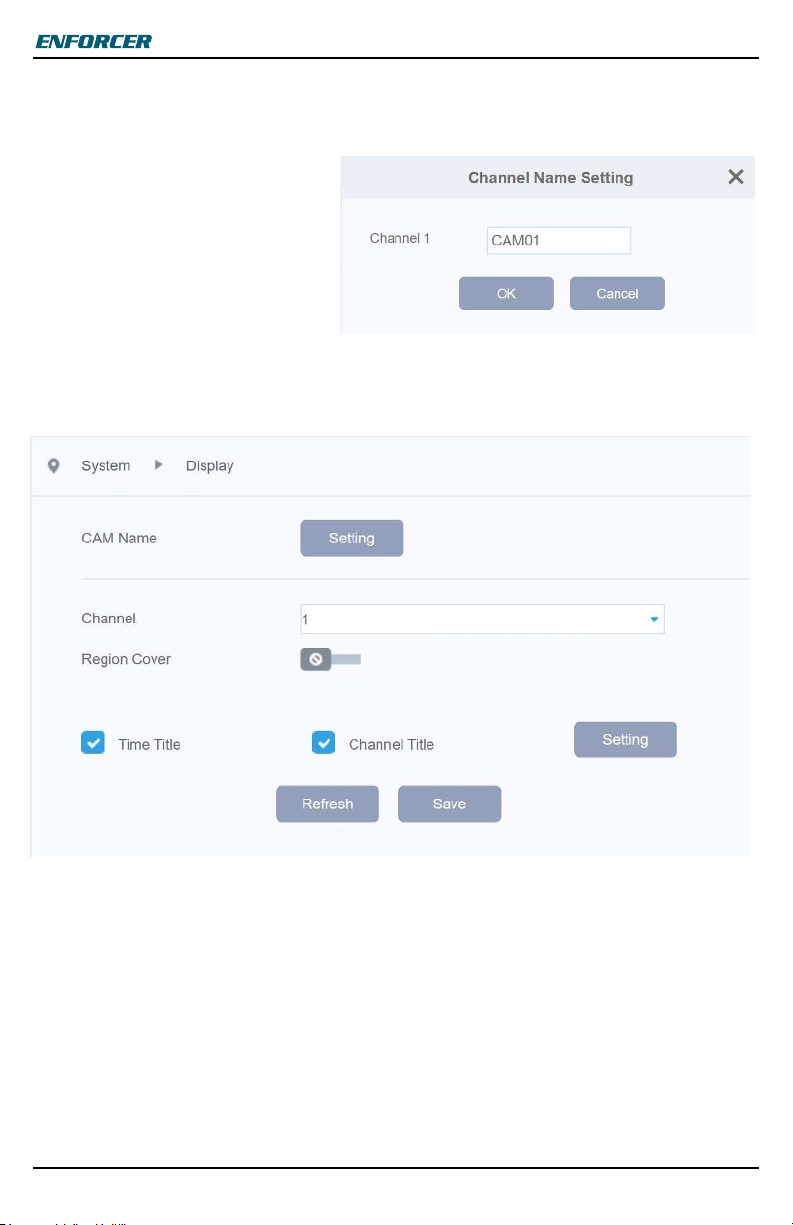Click the Channel dropdown arrow
Viewport: 793px width, 1225px height.
click(654, 619)
